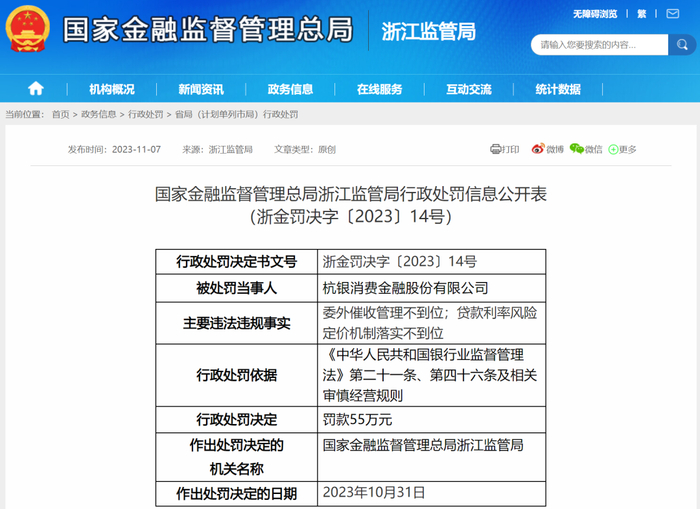Image resolution: width=700 pixels, height=509 pixels.
Task: Click the subtitle （浙金罚决字〔2023〕14号）
Action: coord(351,217)
